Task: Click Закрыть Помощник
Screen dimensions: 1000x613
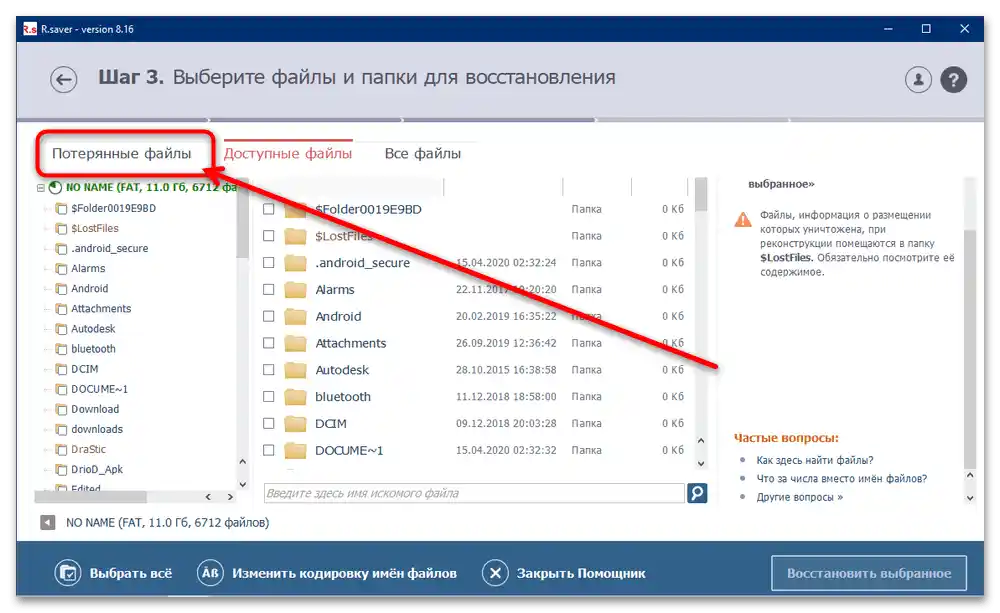Action: (581, 573)
